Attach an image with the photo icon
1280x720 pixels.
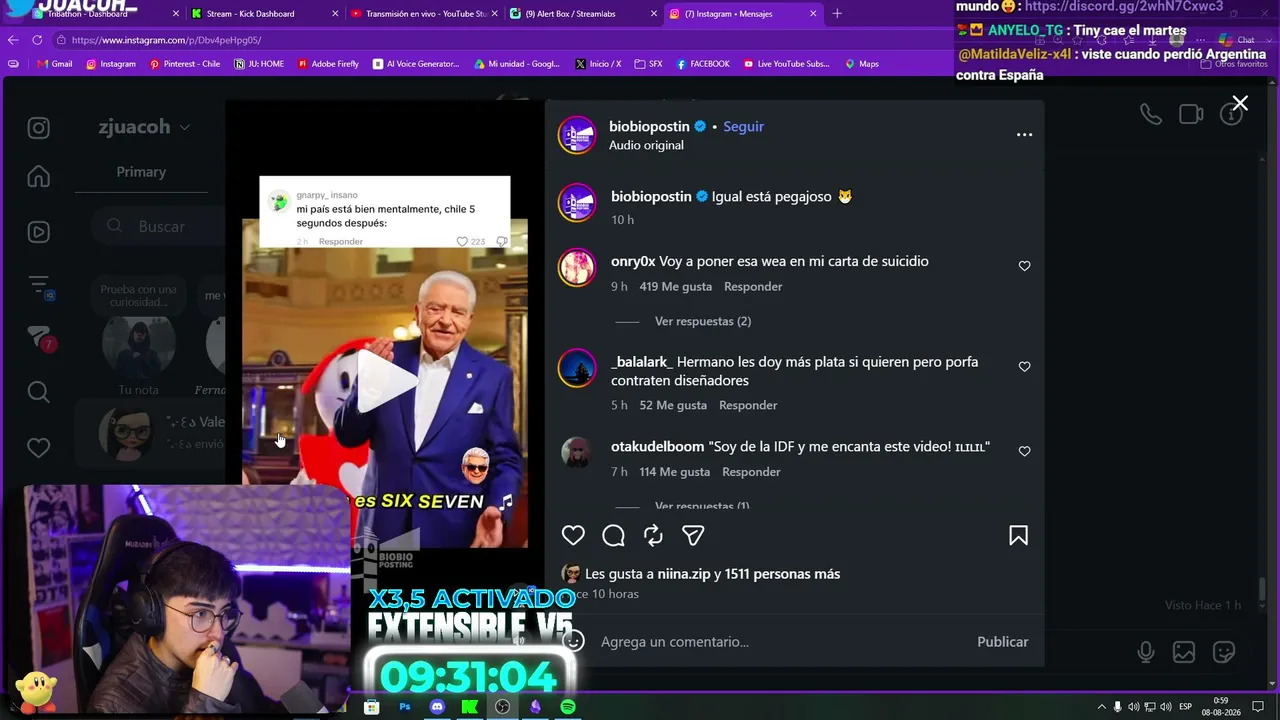coord(1184,652)
